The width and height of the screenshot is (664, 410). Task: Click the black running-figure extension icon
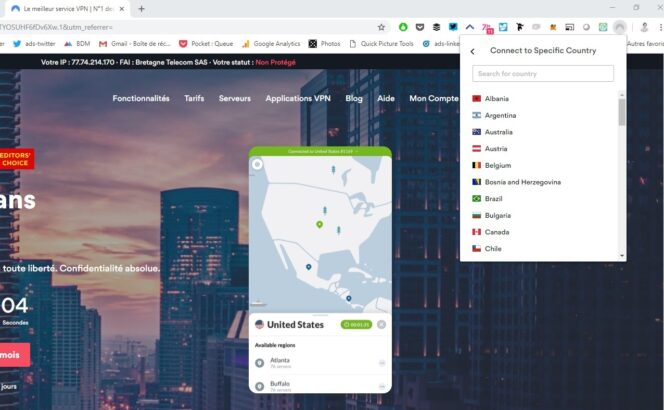(x=520, y=27)
